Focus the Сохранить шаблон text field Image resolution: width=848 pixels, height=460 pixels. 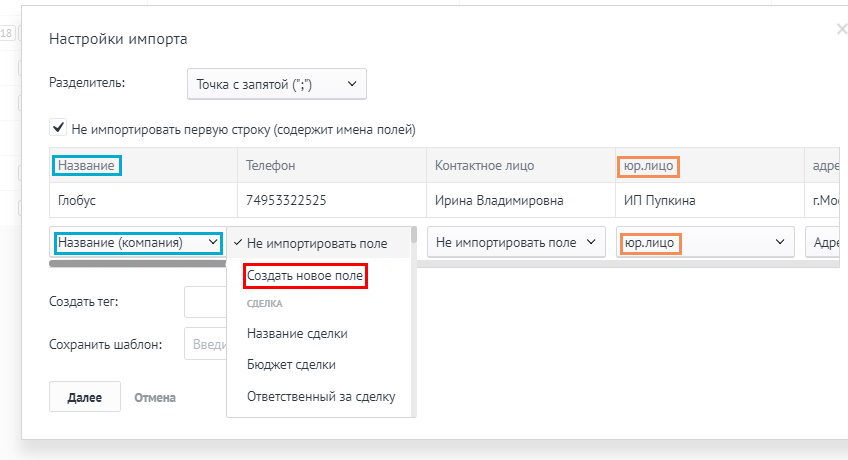click(205, 344)
